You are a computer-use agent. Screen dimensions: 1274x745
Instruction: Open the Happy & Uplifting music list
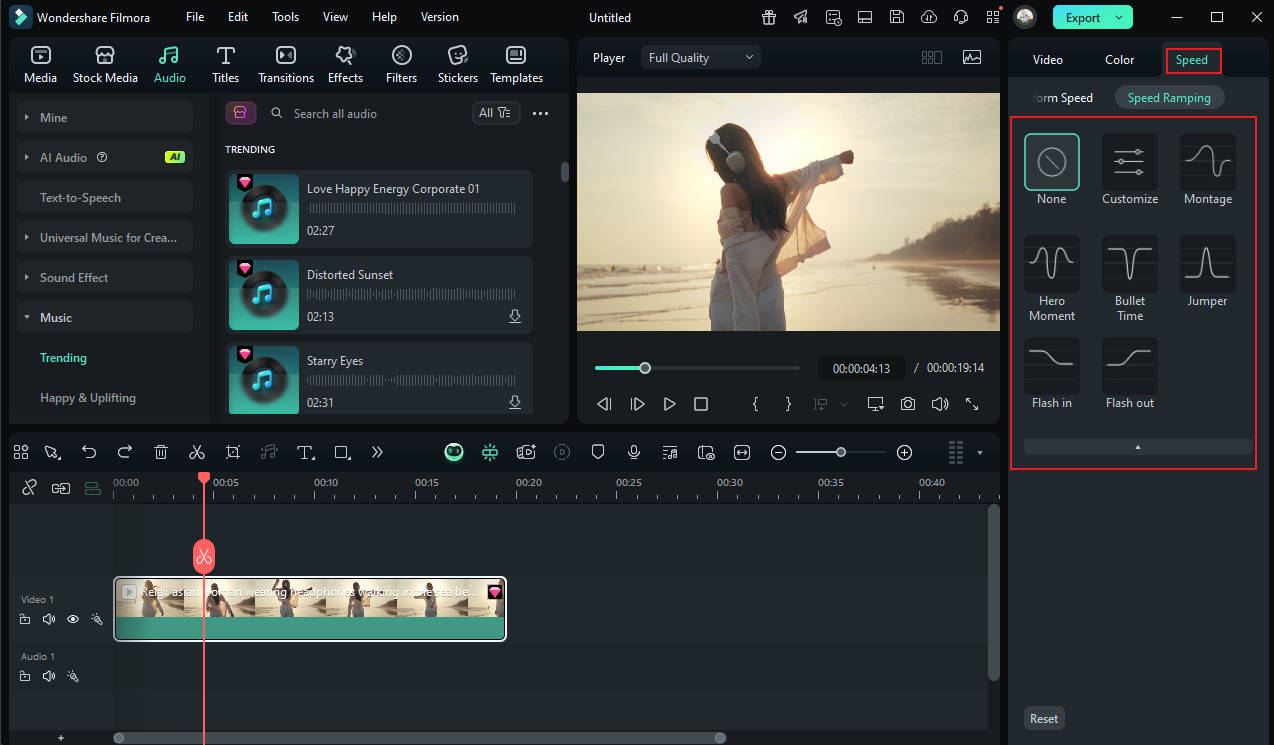tap(88, 397)
